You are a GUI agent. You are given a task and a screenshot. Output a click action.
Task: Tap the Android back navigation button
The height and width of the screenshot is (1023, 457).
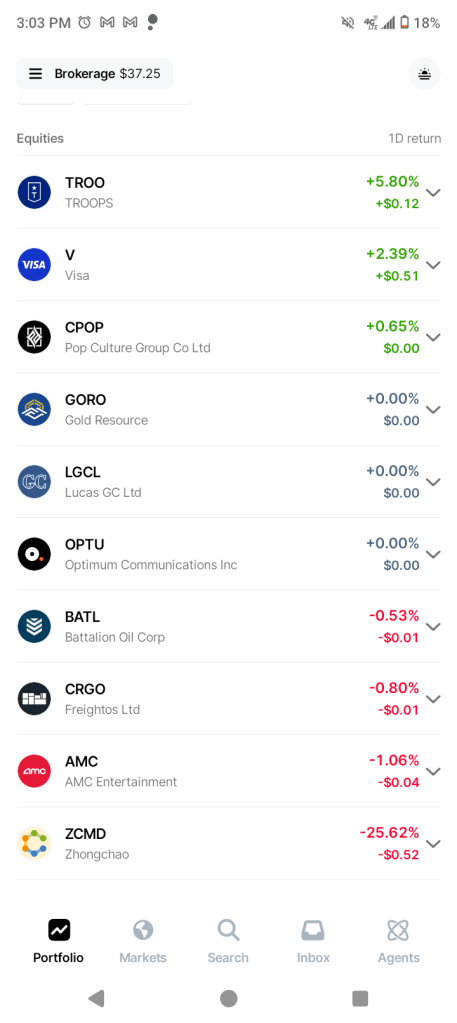click(96, 998)
